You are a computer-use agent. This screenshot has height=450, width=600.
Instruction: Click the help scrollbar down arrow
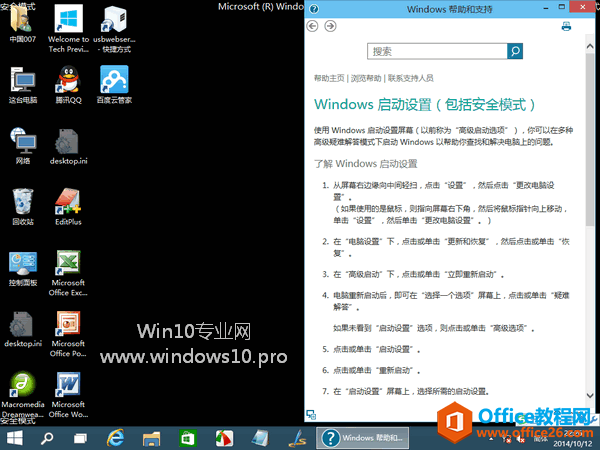(x=590, y=395)
